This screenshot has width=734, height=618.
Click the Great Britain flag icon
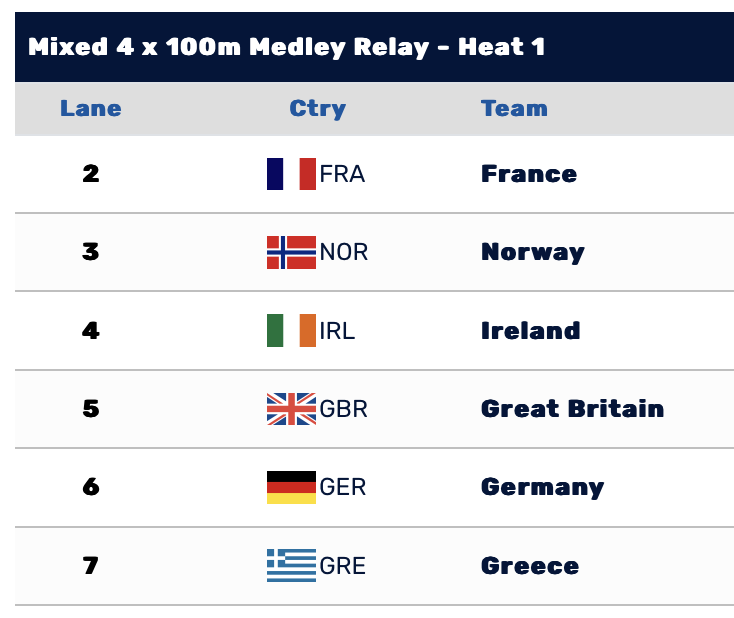pyautogui.click(x=291, y=409)
